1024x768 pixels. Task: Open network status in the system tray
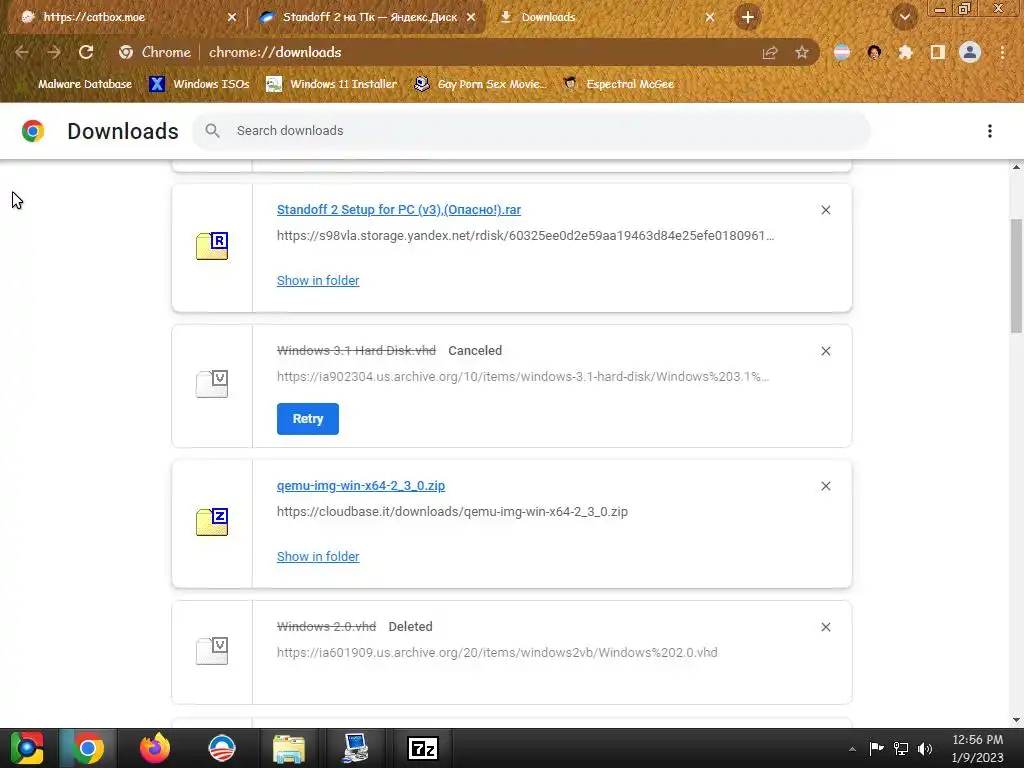pyautogui.click(x=901, y=748)
